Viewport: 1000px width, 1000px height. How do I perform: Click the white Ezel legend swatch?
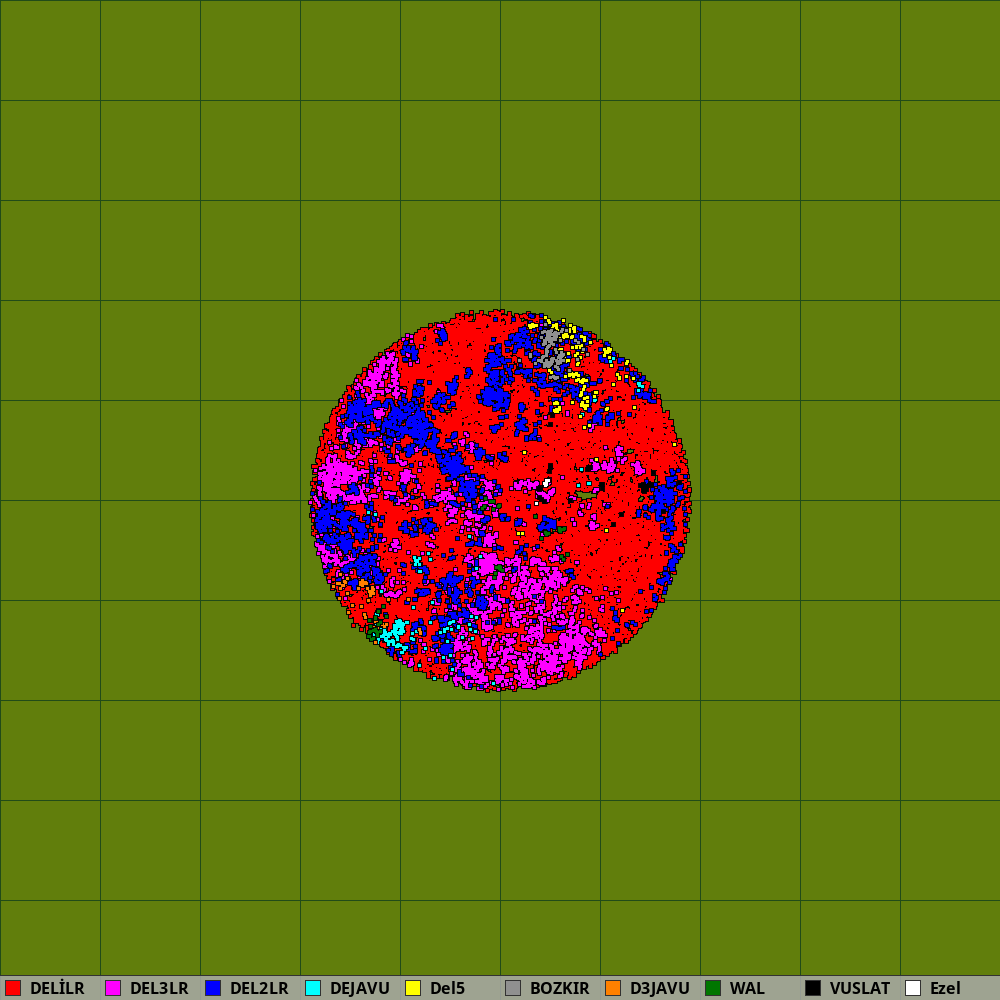pyautogui.click(x=913, y=988)
